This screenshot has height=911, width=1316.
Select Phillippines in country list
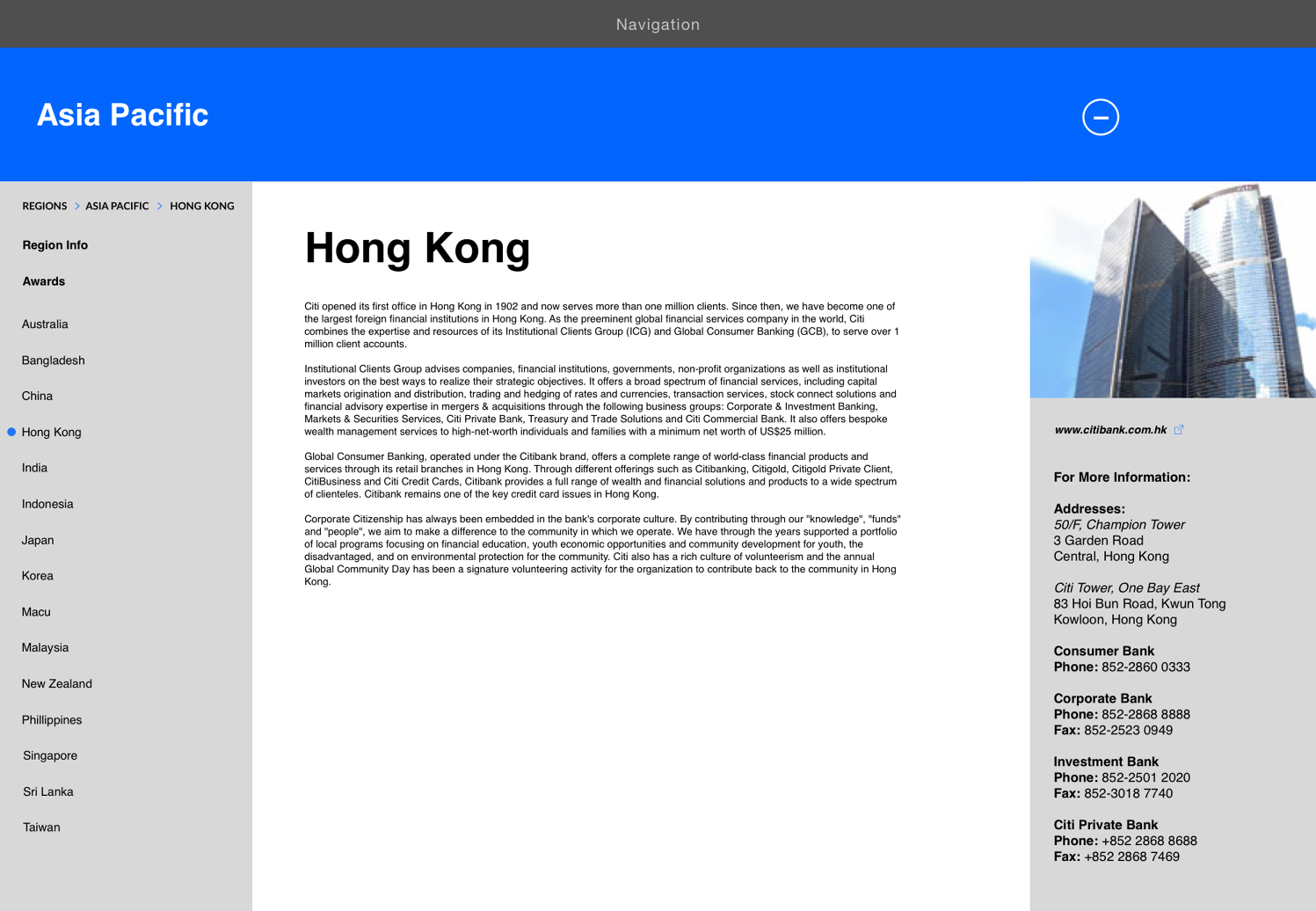click(x=52, y=720)
